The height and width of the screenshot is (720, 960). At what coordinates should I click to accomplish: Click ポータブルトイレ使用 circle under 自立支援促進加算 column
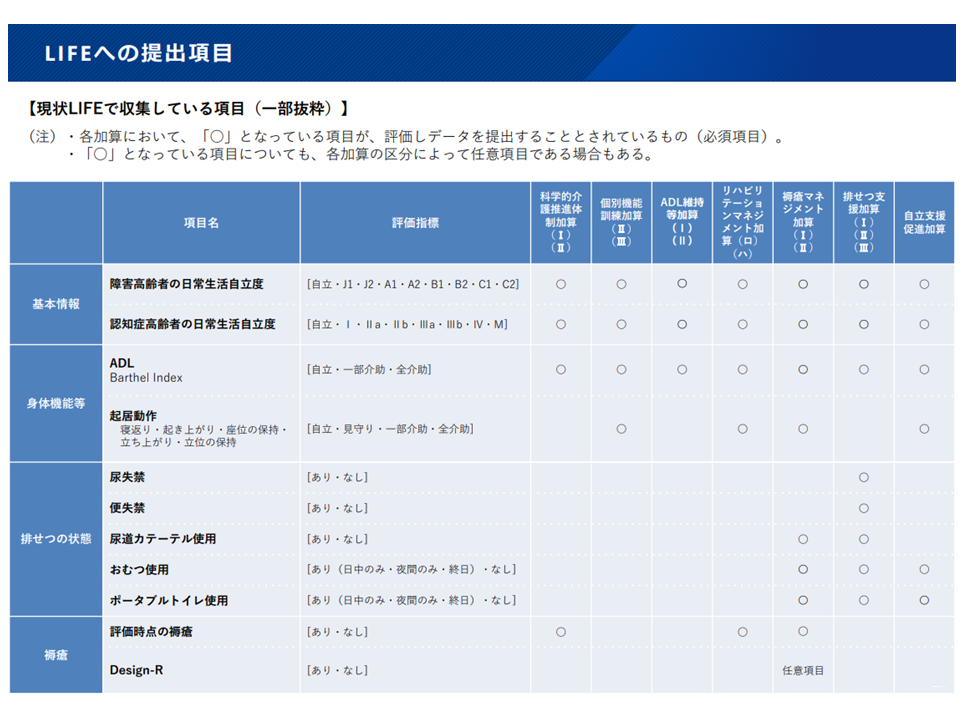coord(924,600)
